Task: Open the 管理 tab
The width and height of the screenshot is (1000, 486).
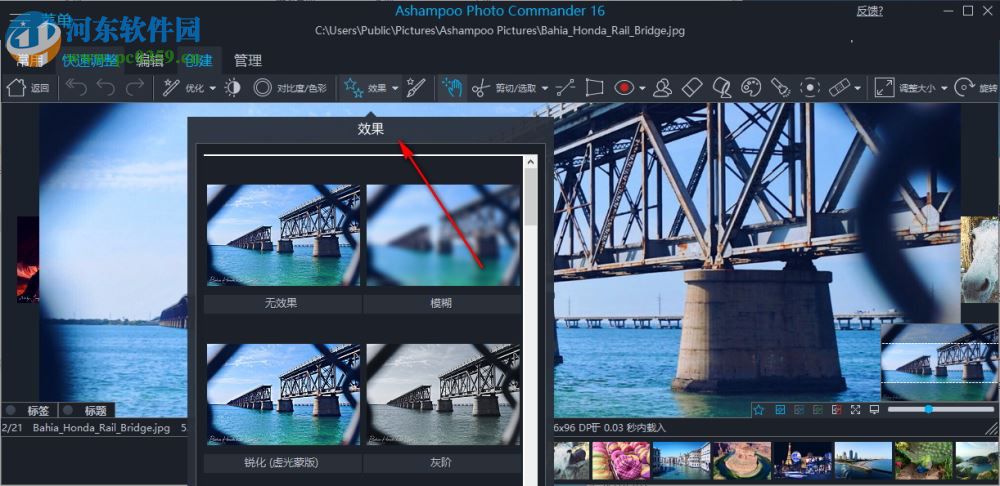Action: coord(248,61)
